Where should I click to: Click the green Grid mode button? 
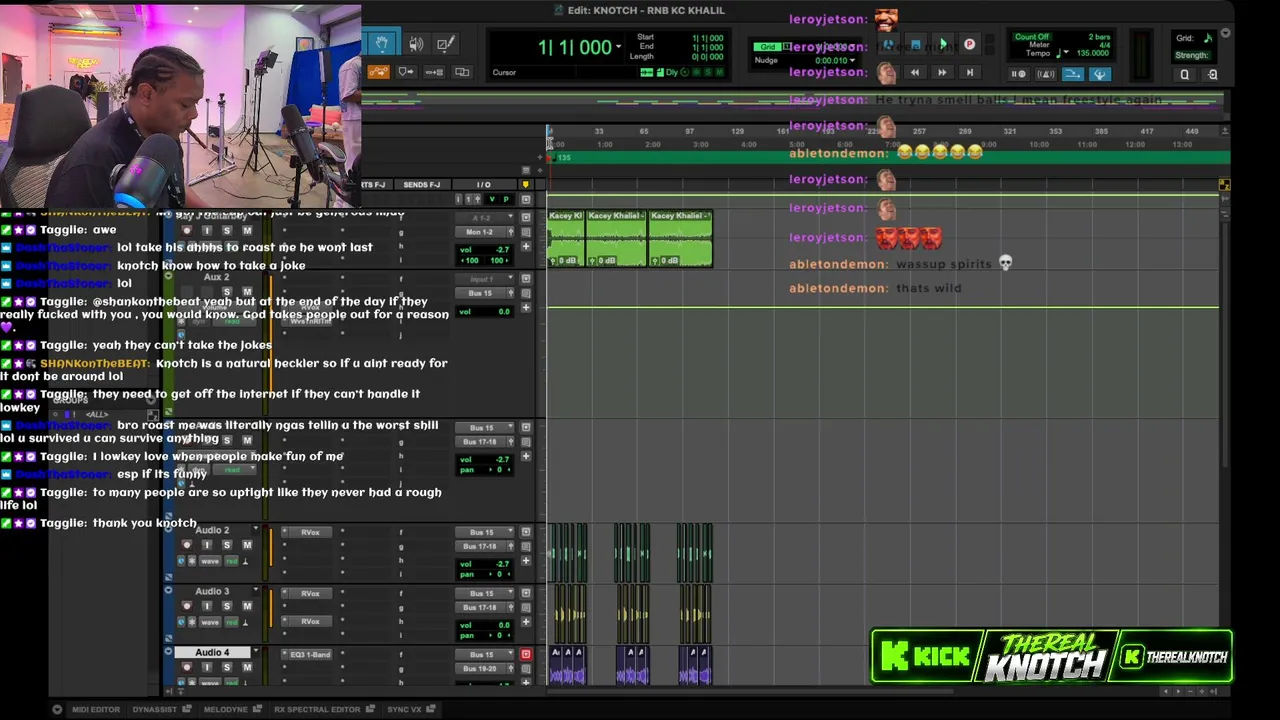click(x=767, y=47)
